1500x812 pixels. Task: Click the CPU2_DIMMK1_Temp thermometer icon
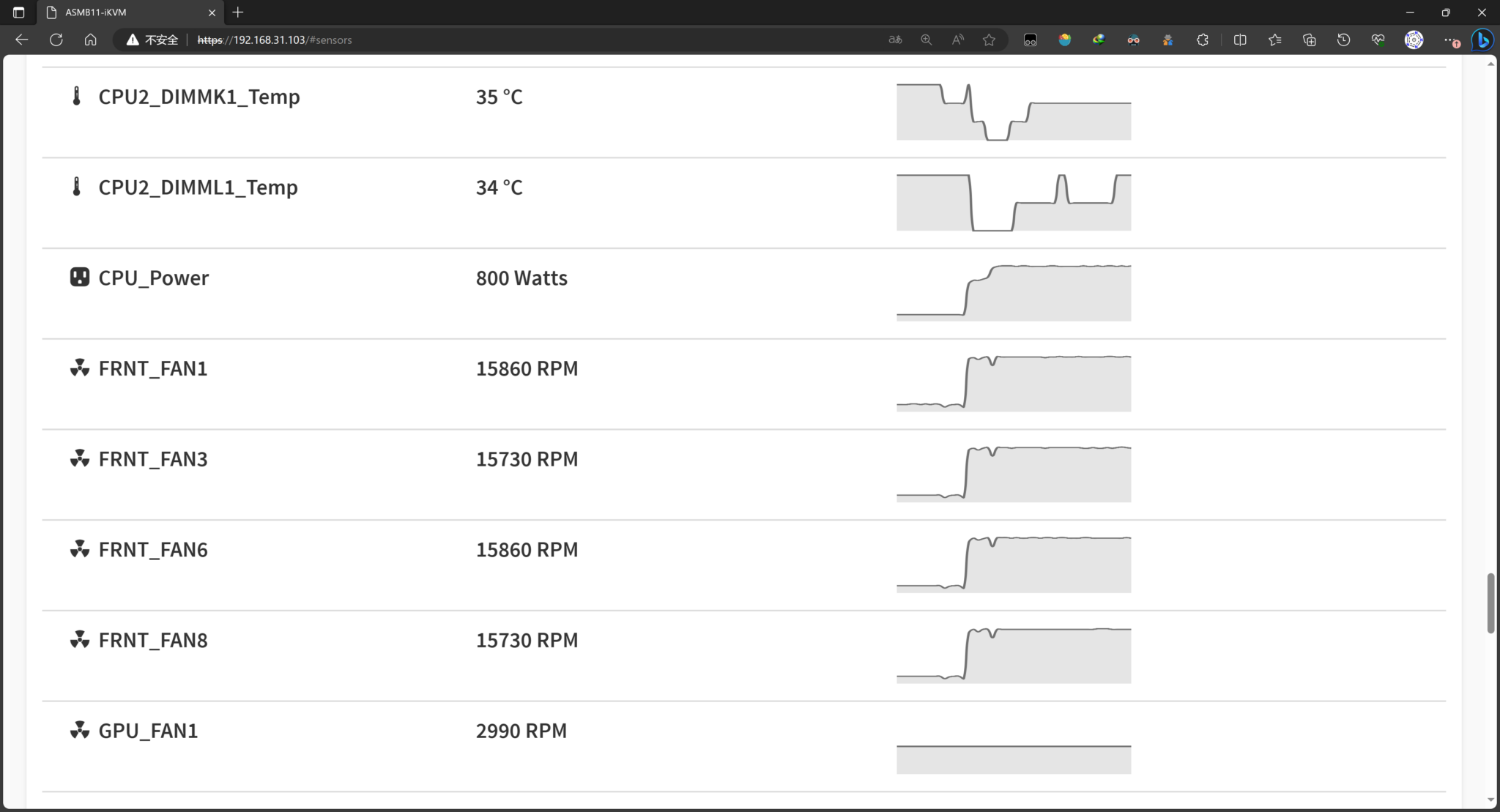coord(76,96)
